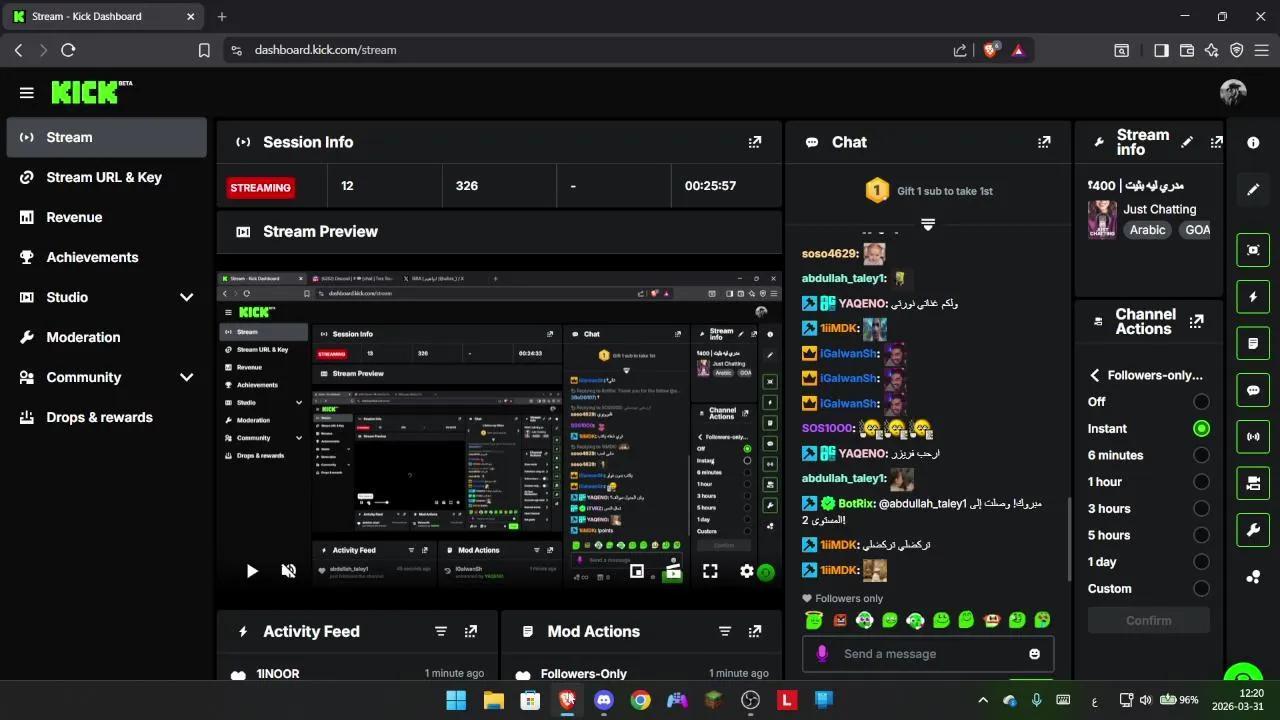Pop out the Activity Feed panel

(471, 632)
